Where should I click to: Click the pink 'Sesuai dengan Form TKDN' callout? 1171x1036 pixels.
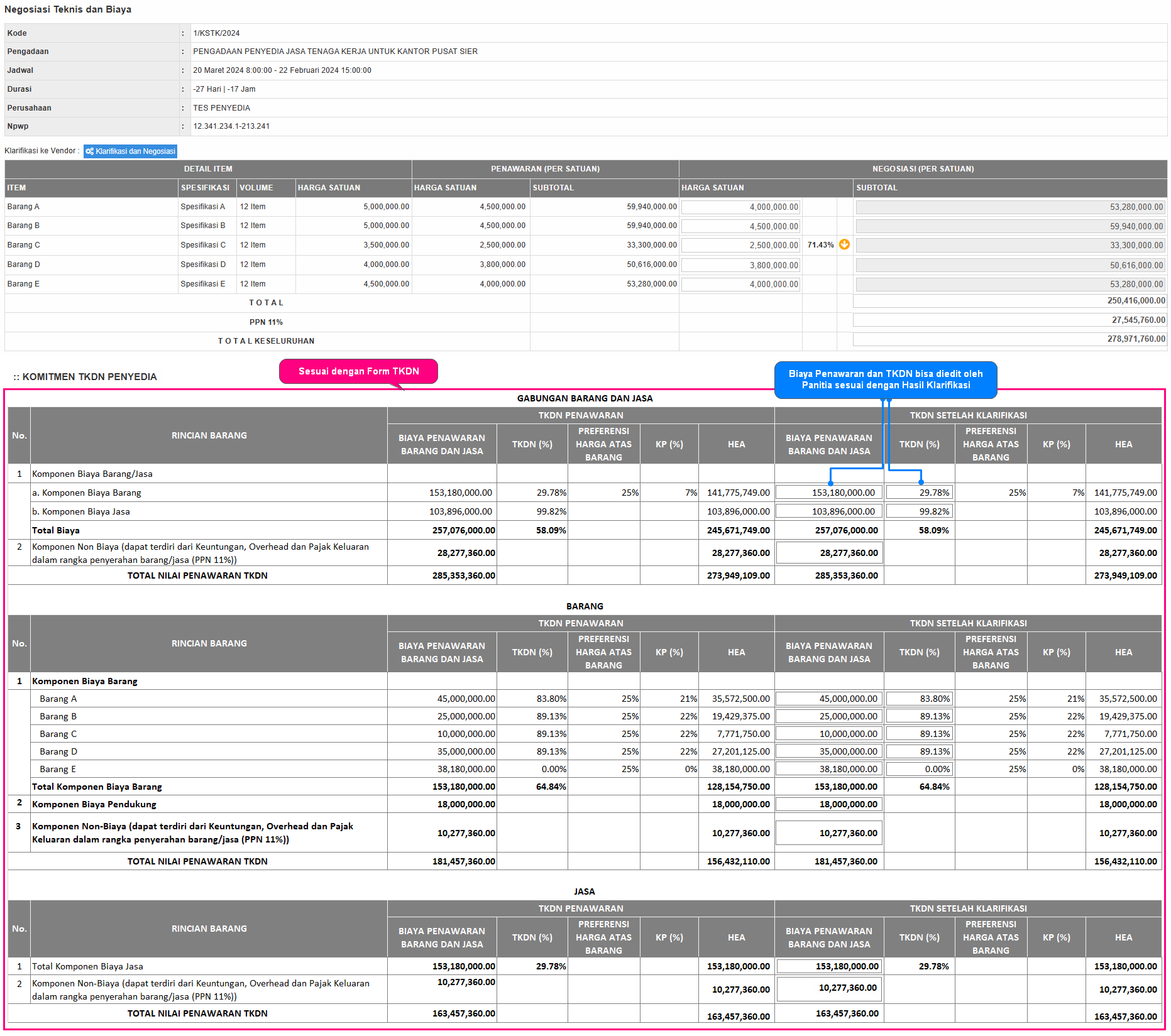coord(358,371)
